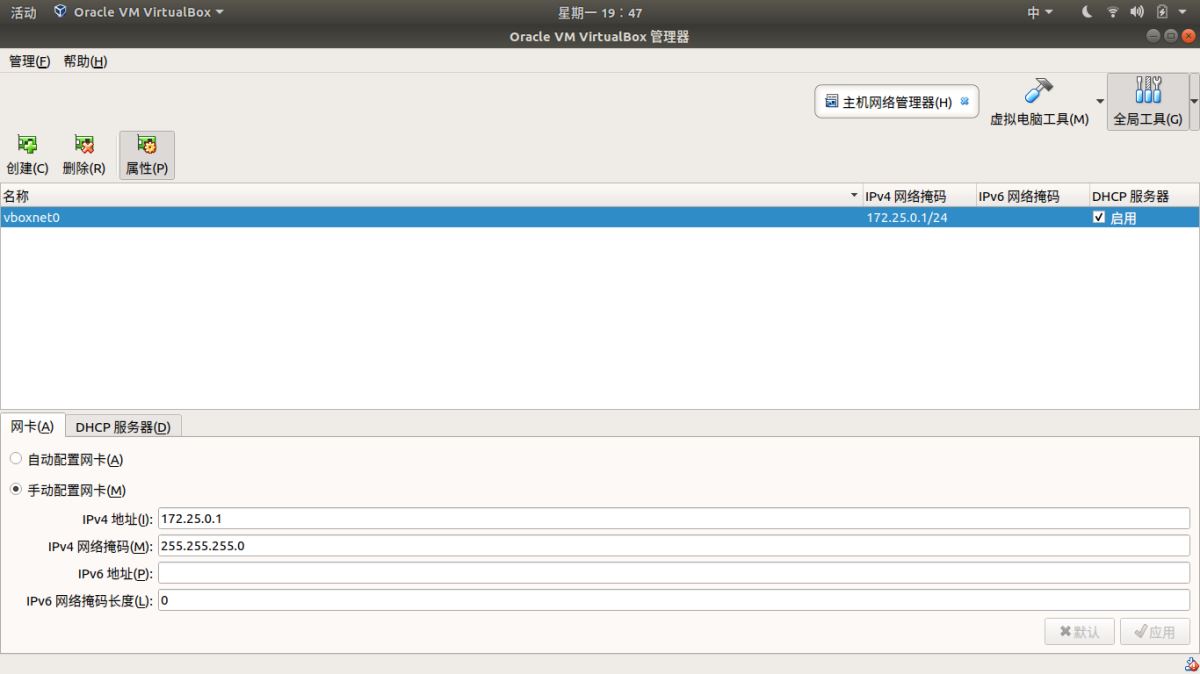Click the DHCP 服务器 column header
Image resolution: width=1200 pixels, height=674 pixels.
pyautogui.click(x=1144, y=196)
